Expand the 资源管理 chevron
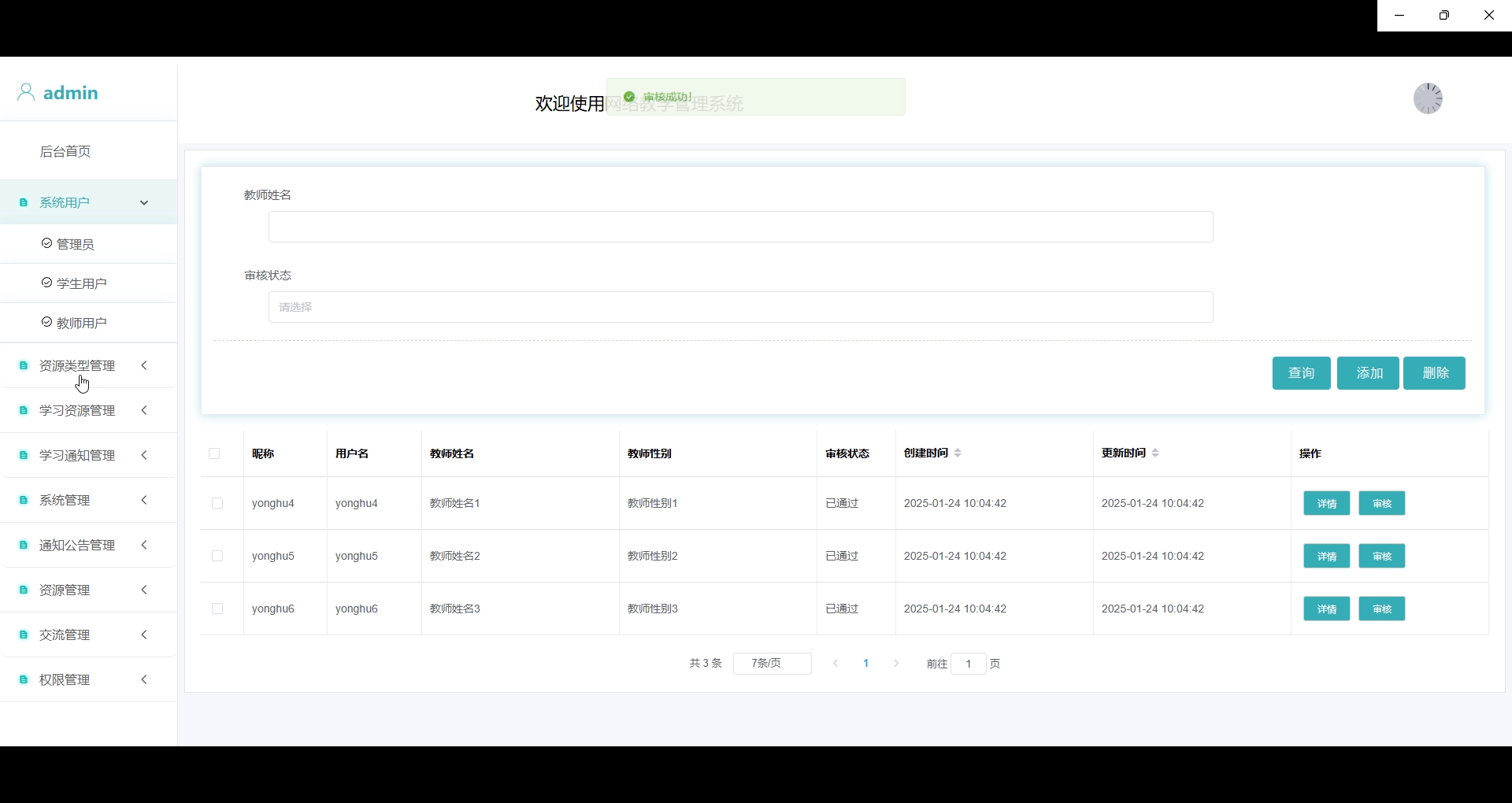The image size is (1512, 803). (144, 590)
